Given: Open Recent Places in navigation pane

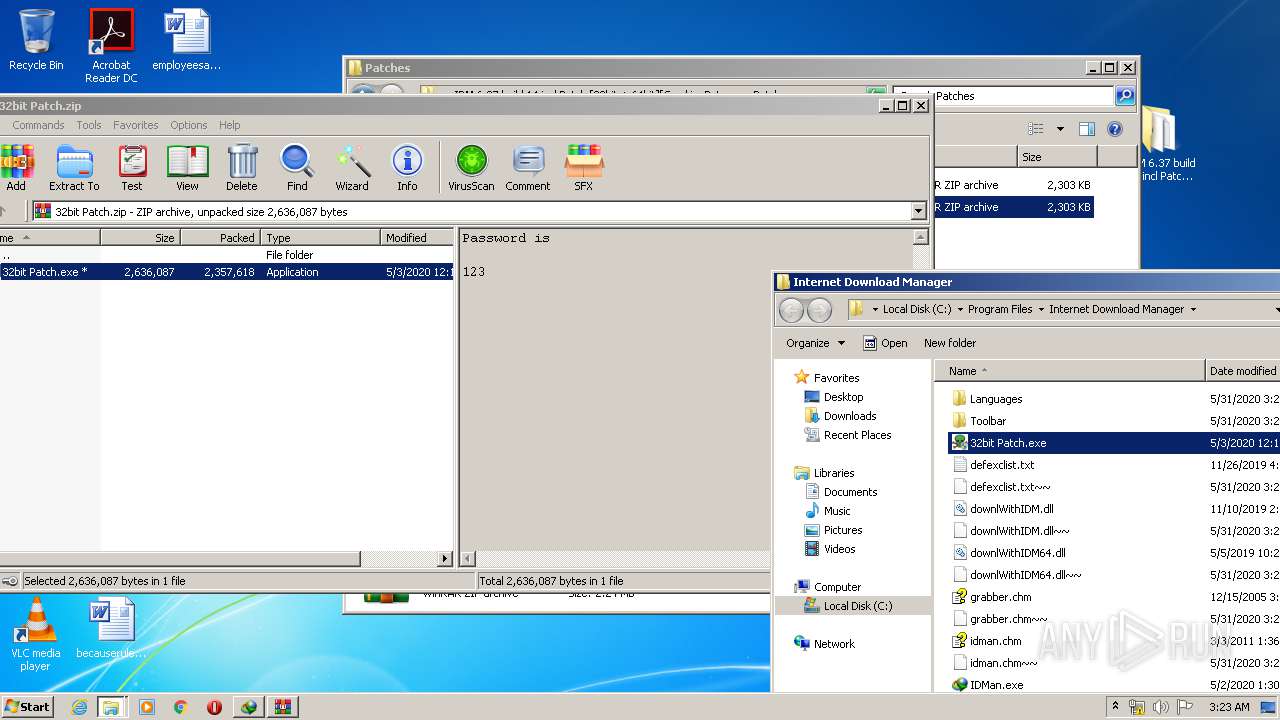Looking at the screenshot, I should click(x=857, y=435).
